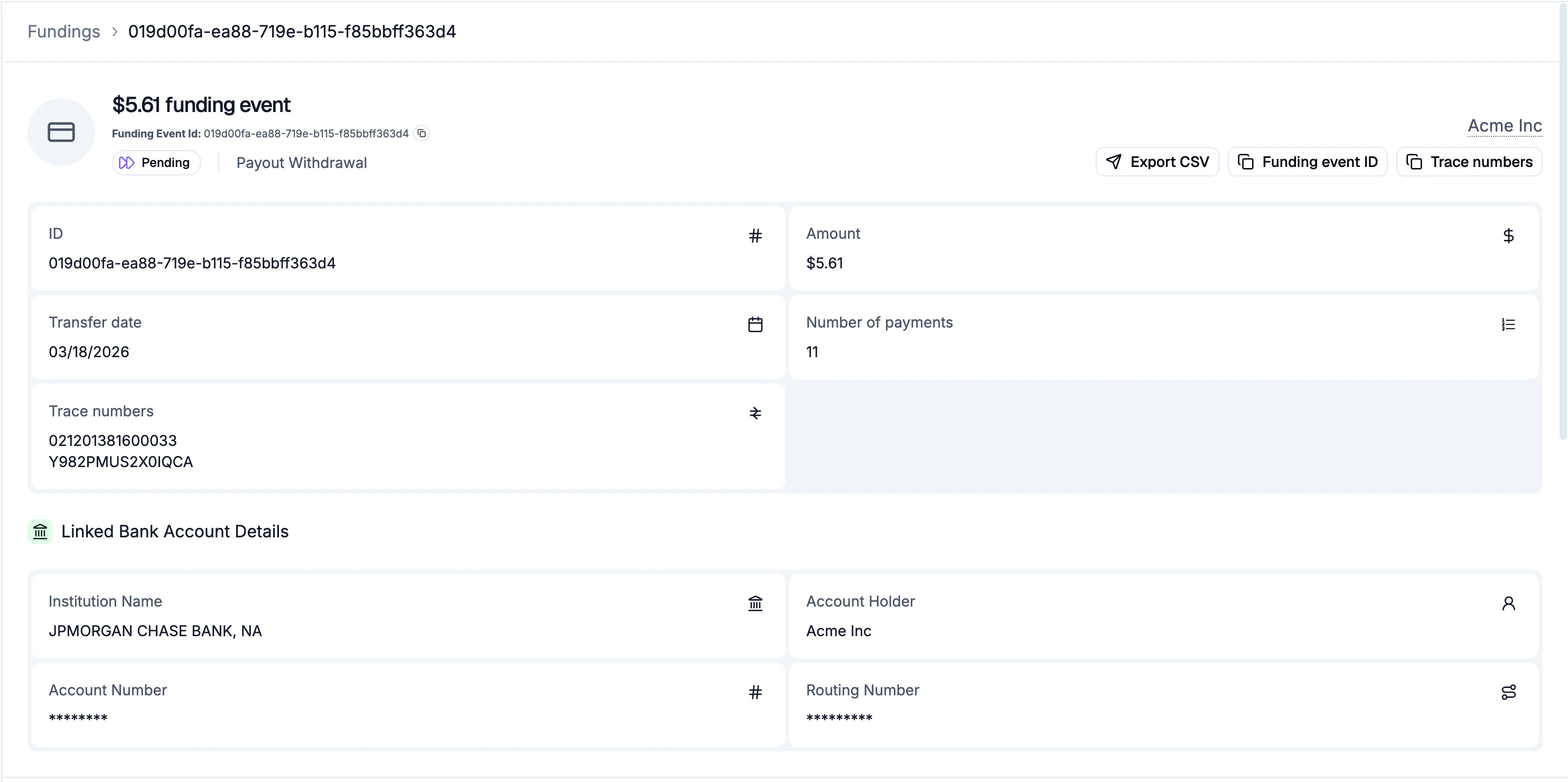Click the Pending status badge
Viewport: 1568px width, 782px height.
click(x=156, y=163)
